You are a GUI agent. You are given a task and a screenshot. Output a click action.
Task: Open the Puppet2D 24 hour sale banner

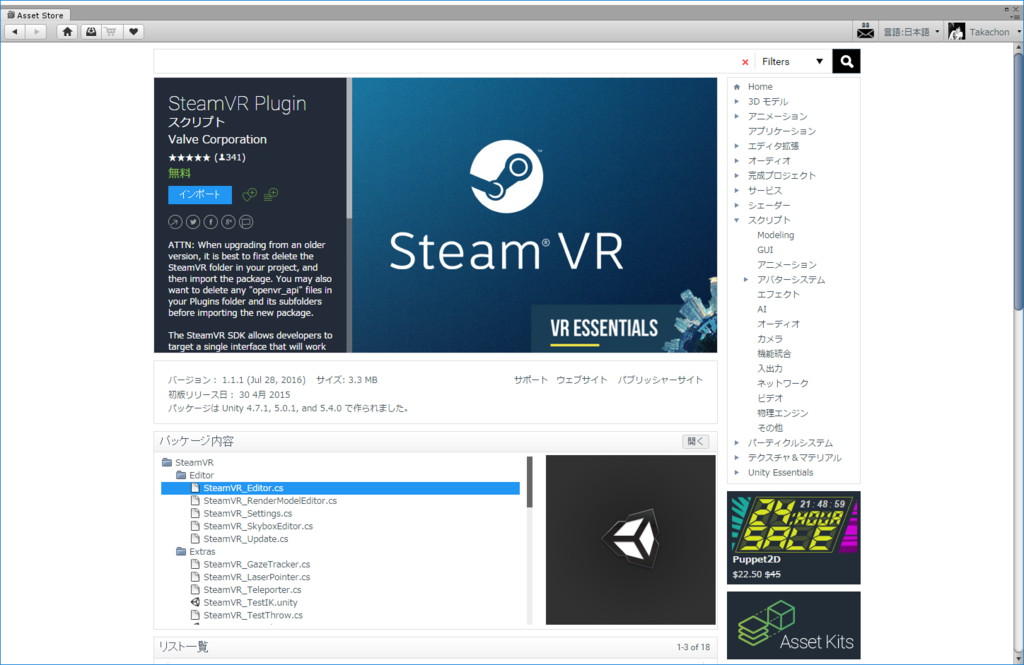coord(793,538)
